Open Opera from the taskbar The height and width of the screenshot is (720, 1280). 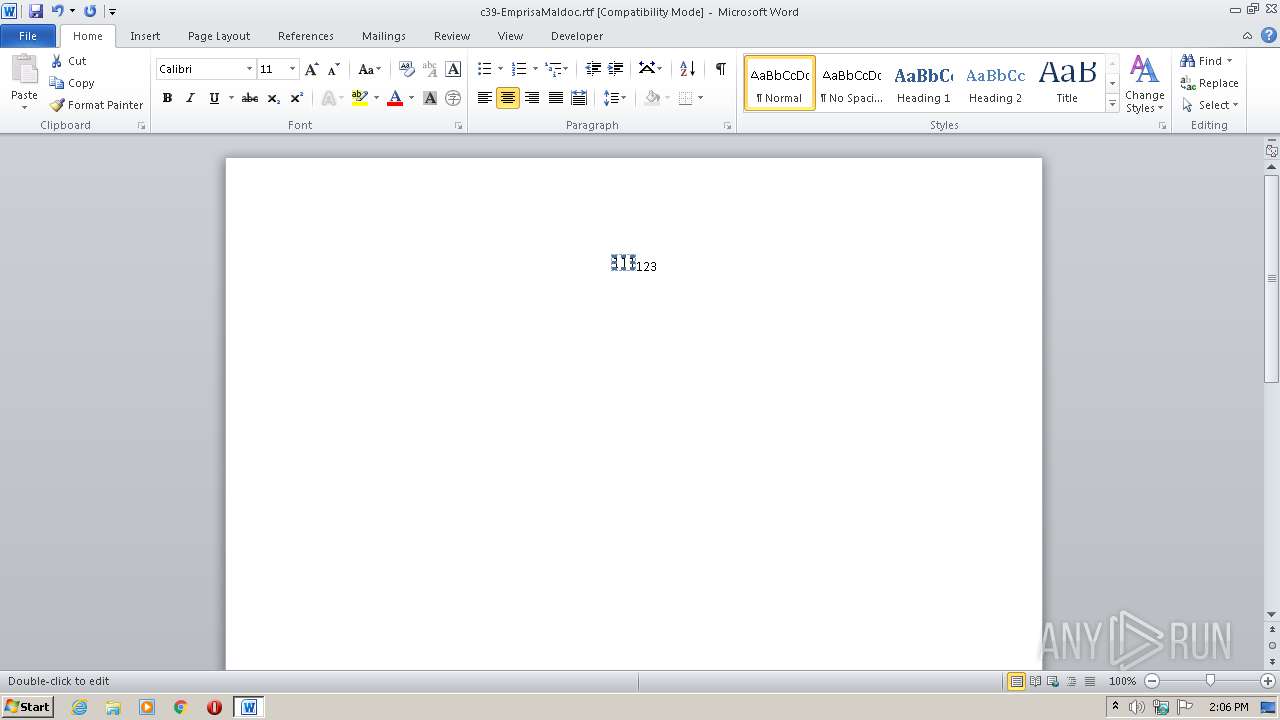tap(214, 707)
